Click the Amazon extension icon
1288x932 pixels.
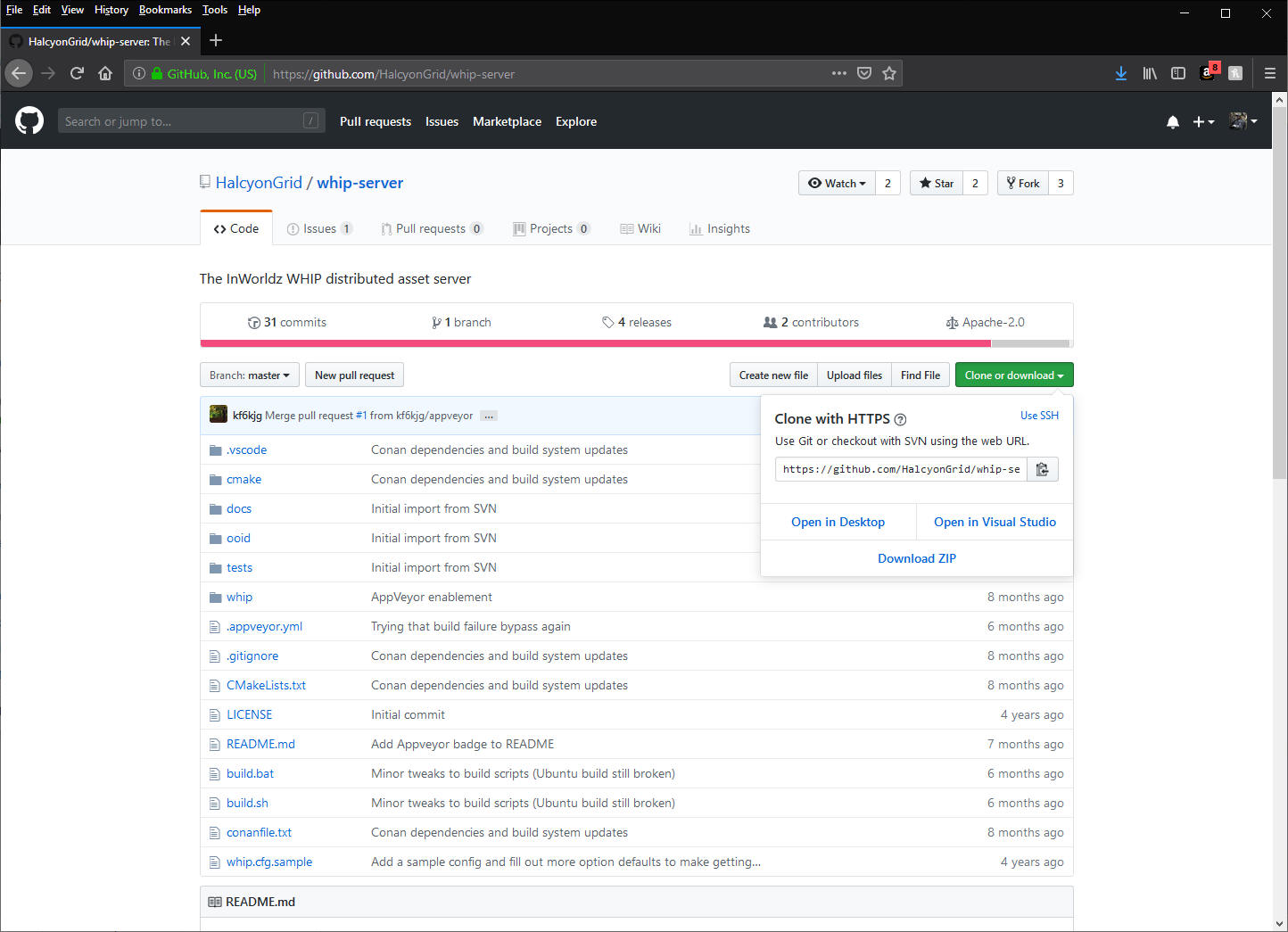coord(1209,72)
